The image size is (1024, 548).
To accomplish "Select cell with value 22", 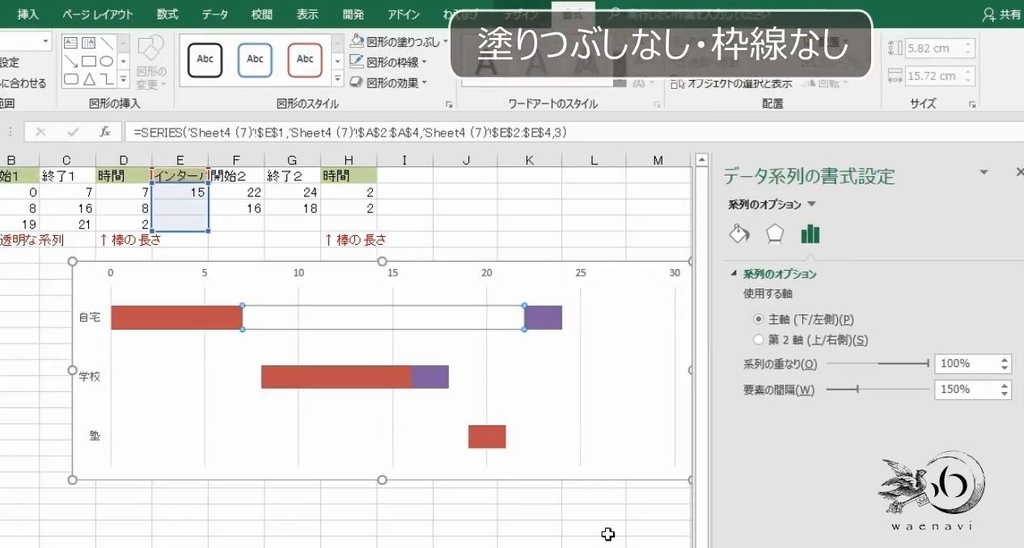I will click(x=236, y=192).
